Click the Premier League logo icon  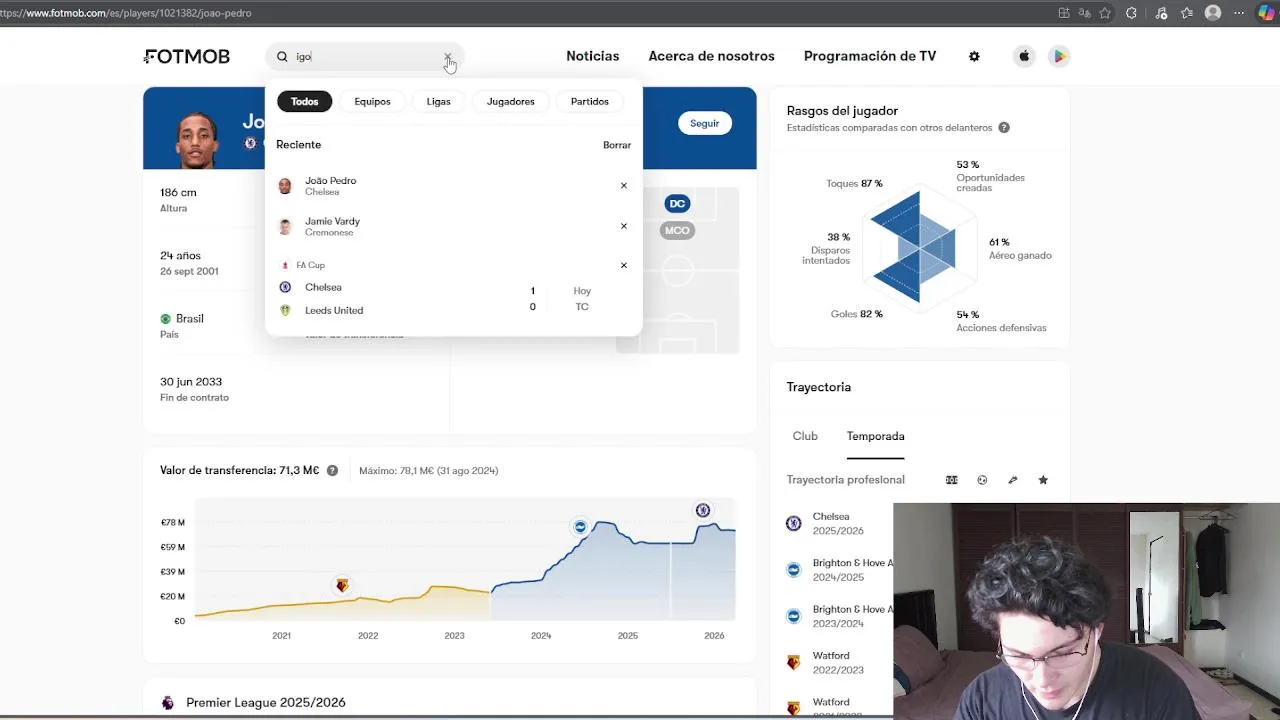tap(168, 703)
